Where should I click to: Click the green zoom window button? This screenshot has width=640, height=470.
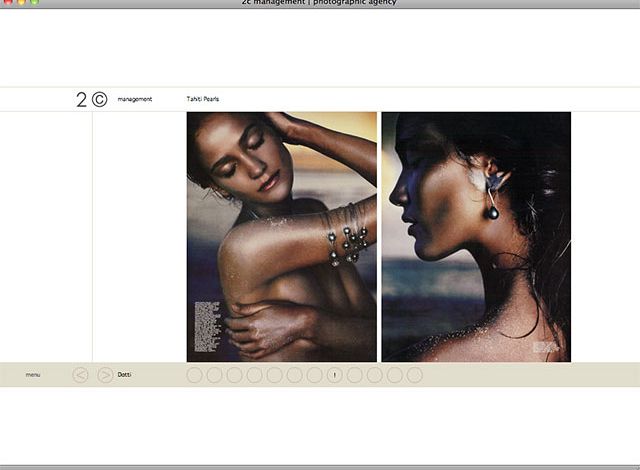pos(35,2)
